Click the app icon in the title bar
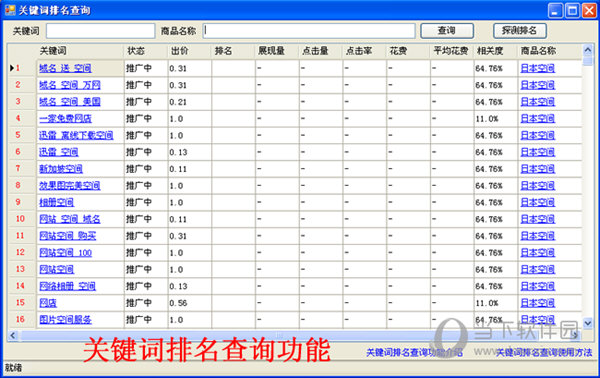The width and height of the screenshot is (600, 378). [10, 10]
